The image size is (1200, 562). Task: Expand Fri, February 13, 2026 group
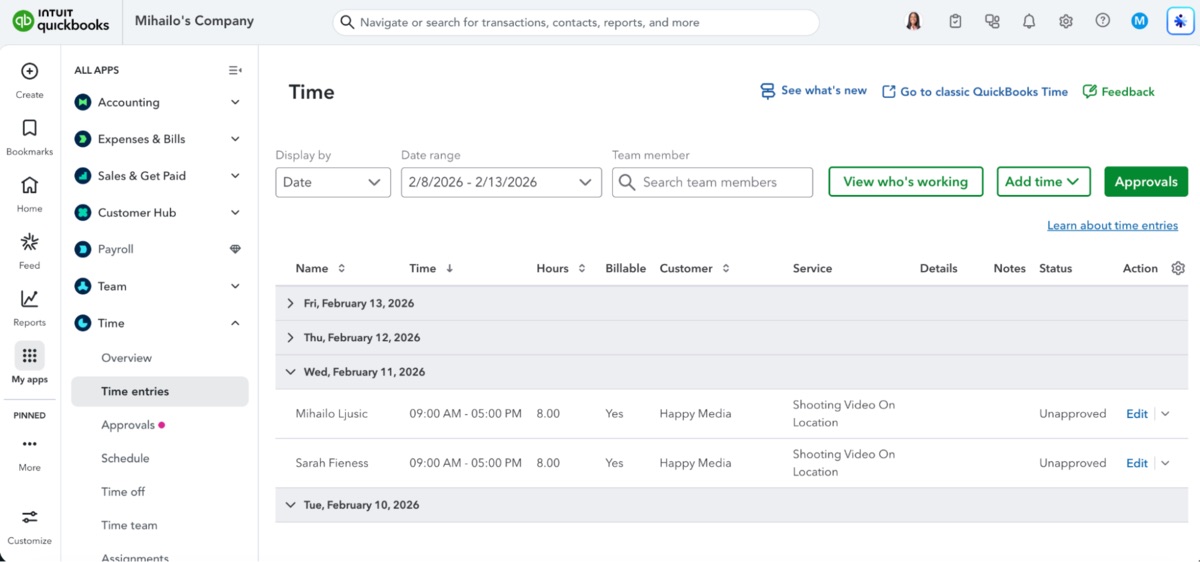point(290,303)
